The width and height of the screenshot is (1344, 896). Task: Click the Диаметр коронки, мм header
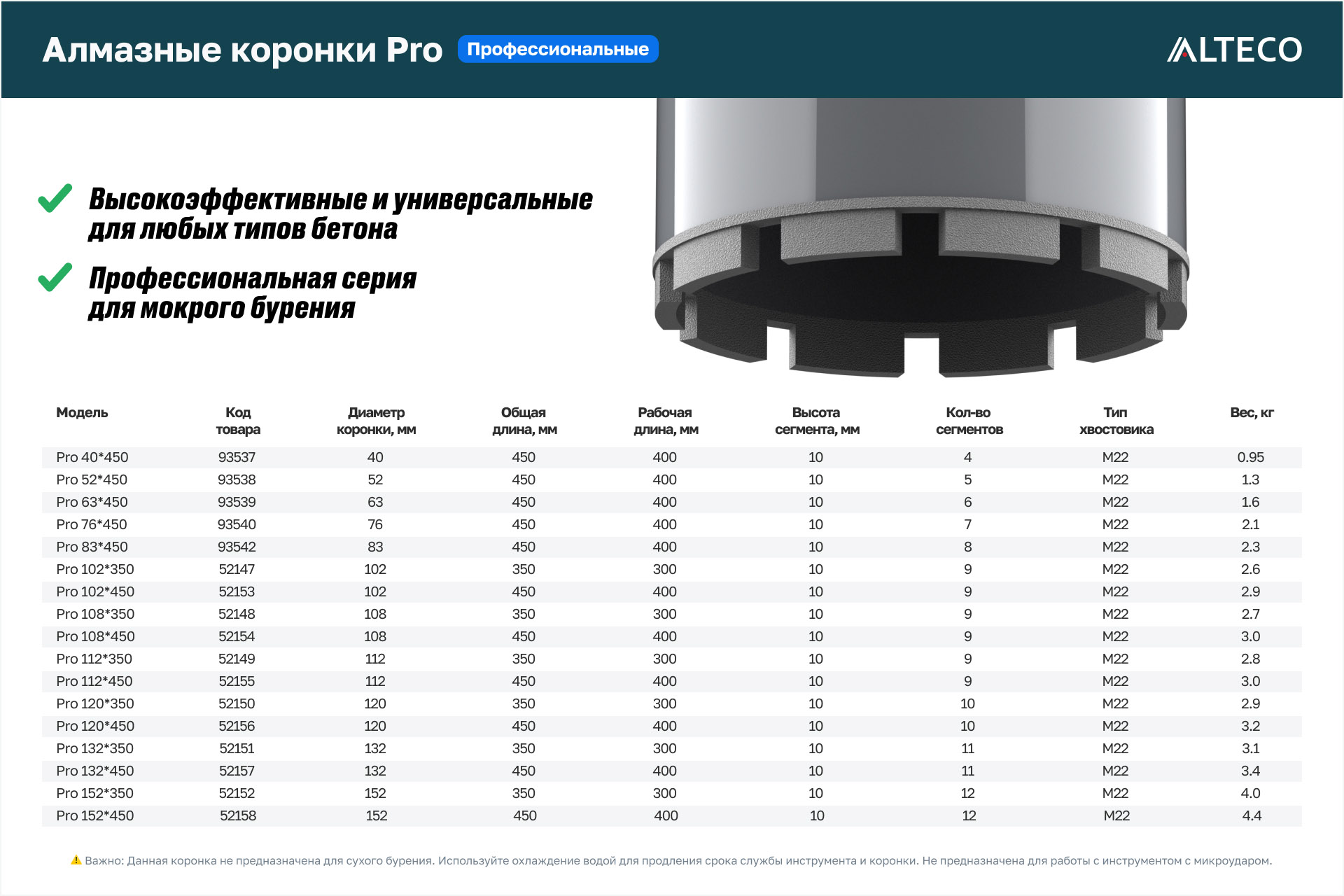point(377,421)
